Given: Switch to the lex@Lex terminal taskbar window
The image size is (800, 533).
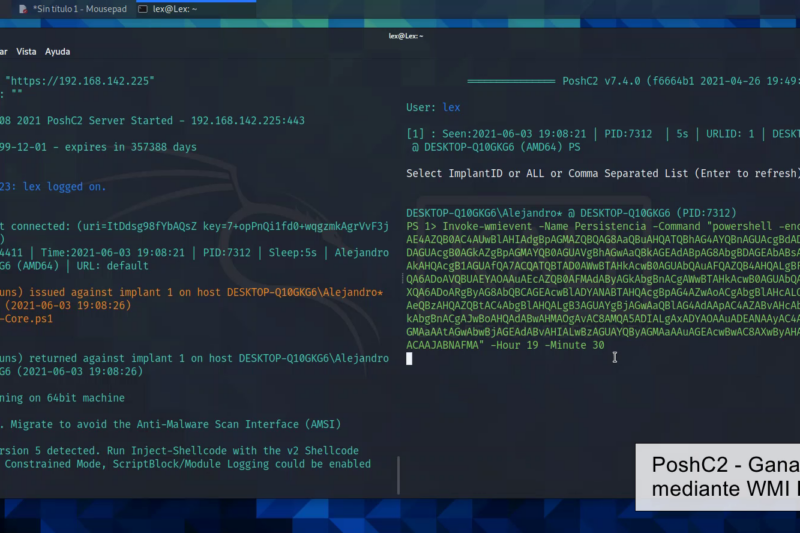Looking at the screenshot, I should [196, 9].
